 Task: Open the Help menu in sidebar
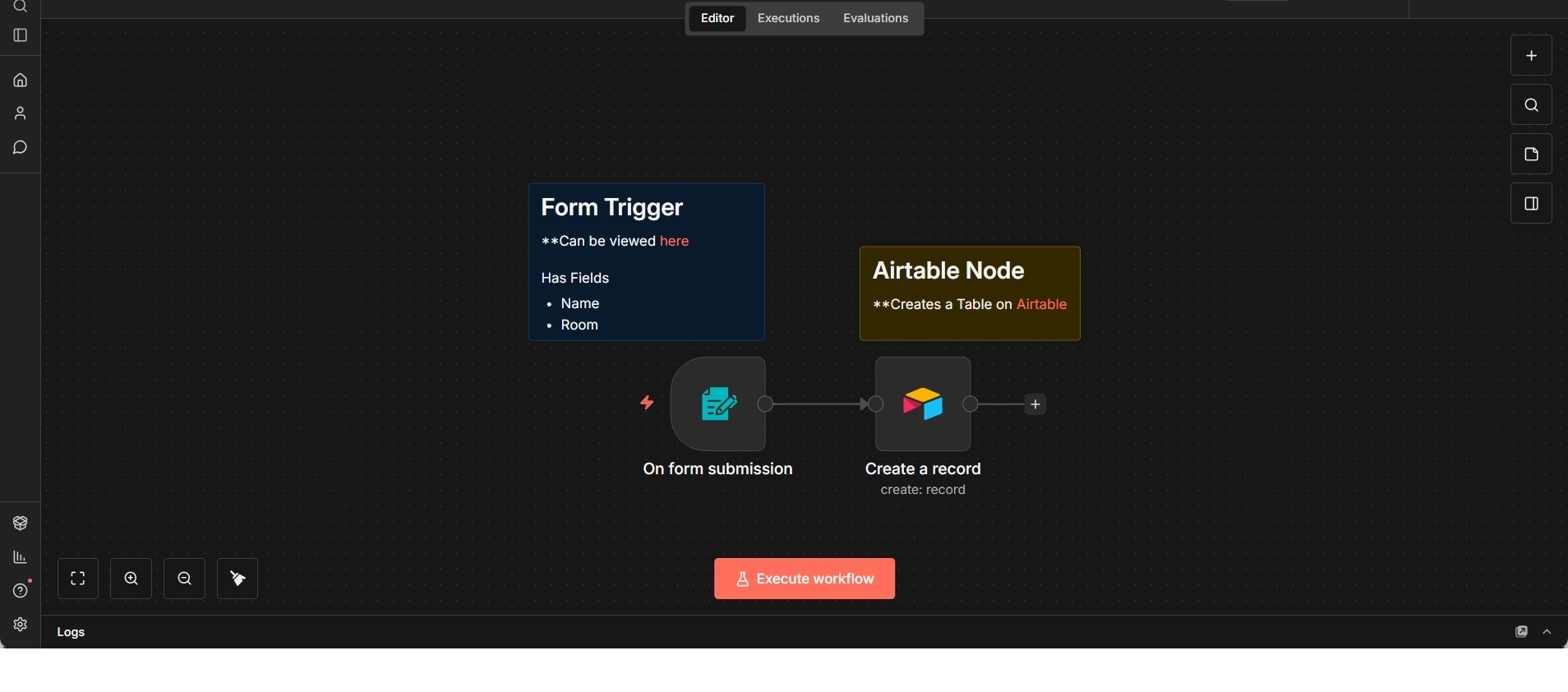21,591
